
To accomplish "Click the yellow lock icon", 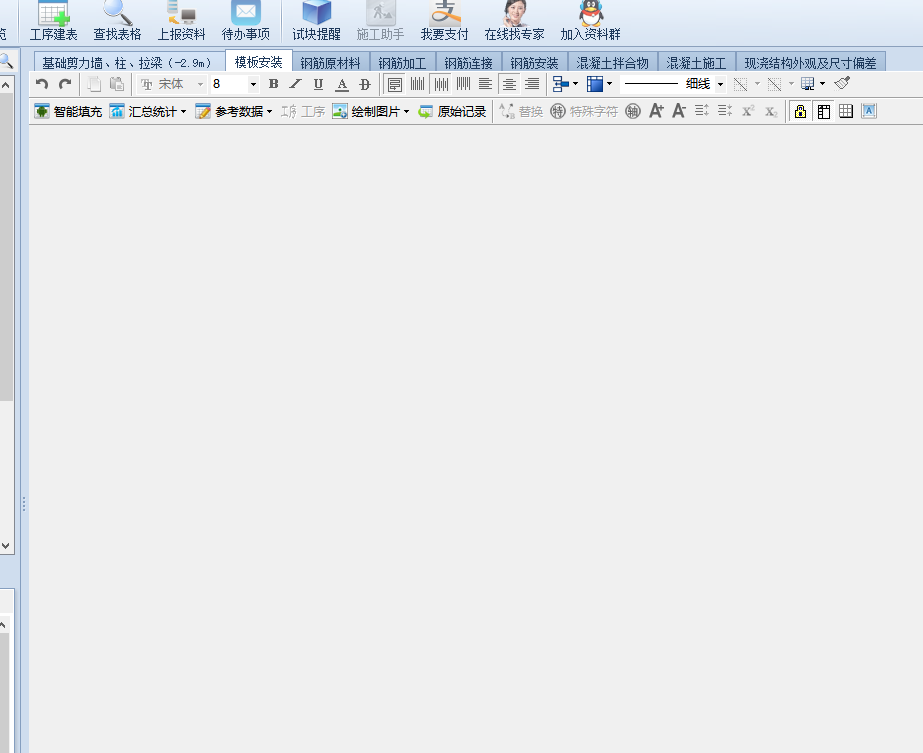I will [x=800, y=111].
